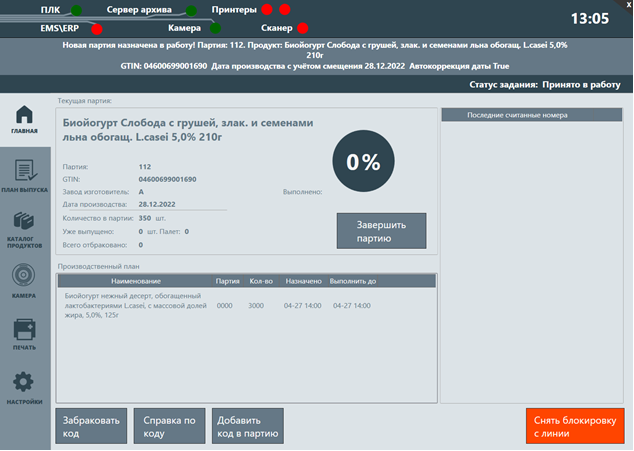This screenshot has width=634, height=451.
Task: Click the red EMS\ERP status indicator
Action: point(97,29)
